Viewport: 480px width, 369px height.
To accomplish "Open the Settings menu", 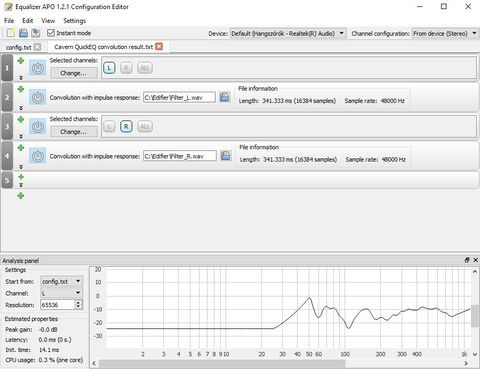I will pyautogui.click(x=75, y=21).
